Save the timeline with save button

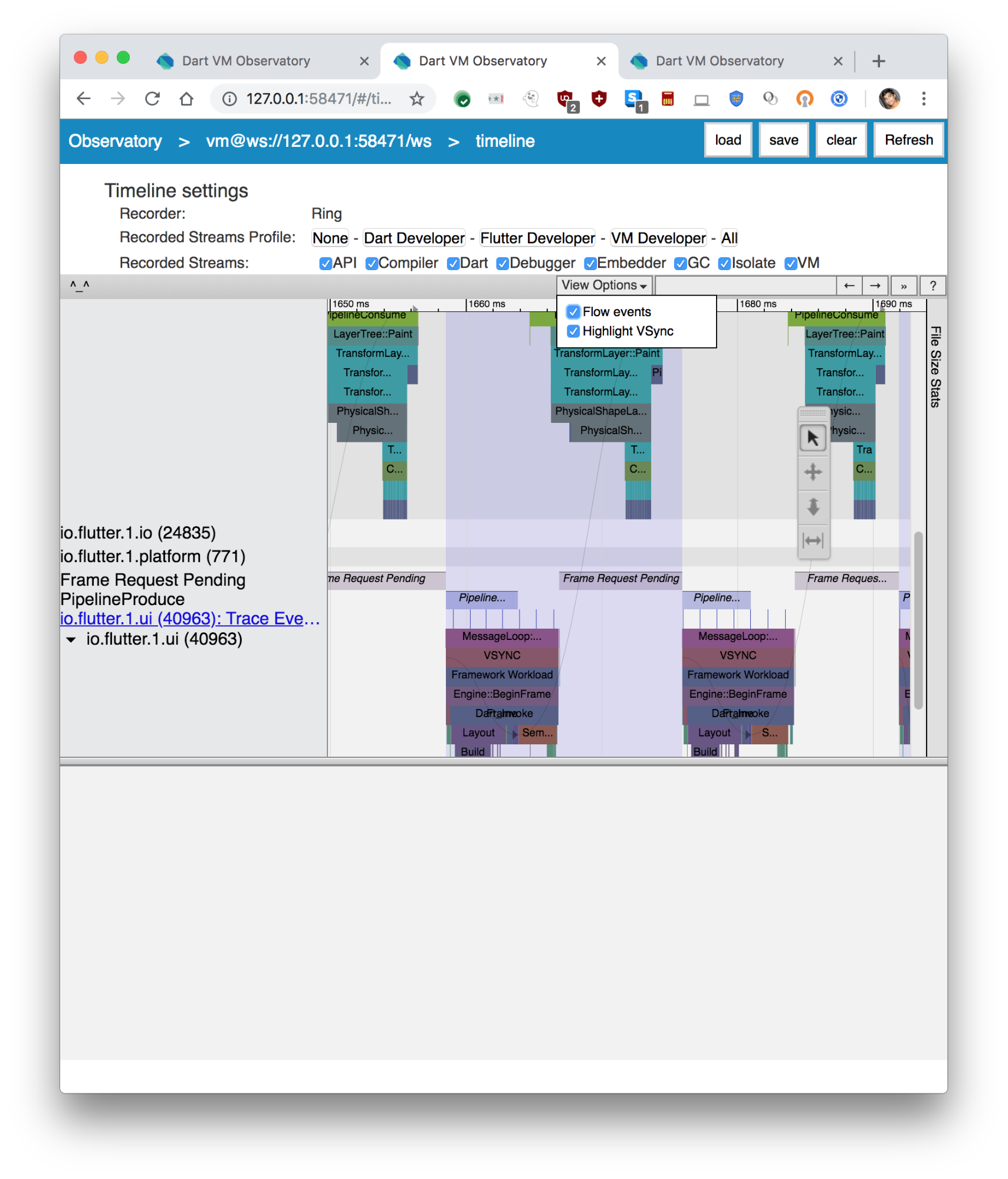783,140
